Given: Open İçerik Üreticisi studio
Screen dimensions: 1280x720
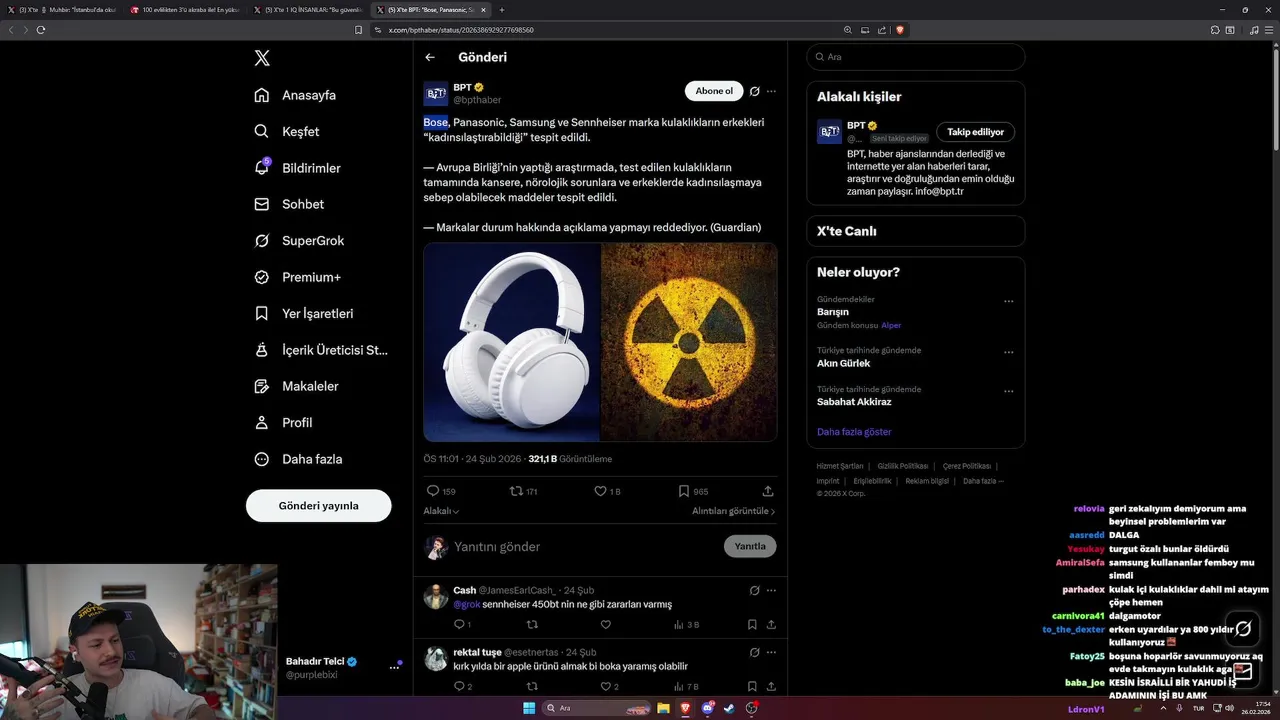Looking at the screenshot, I should (321, 350).
